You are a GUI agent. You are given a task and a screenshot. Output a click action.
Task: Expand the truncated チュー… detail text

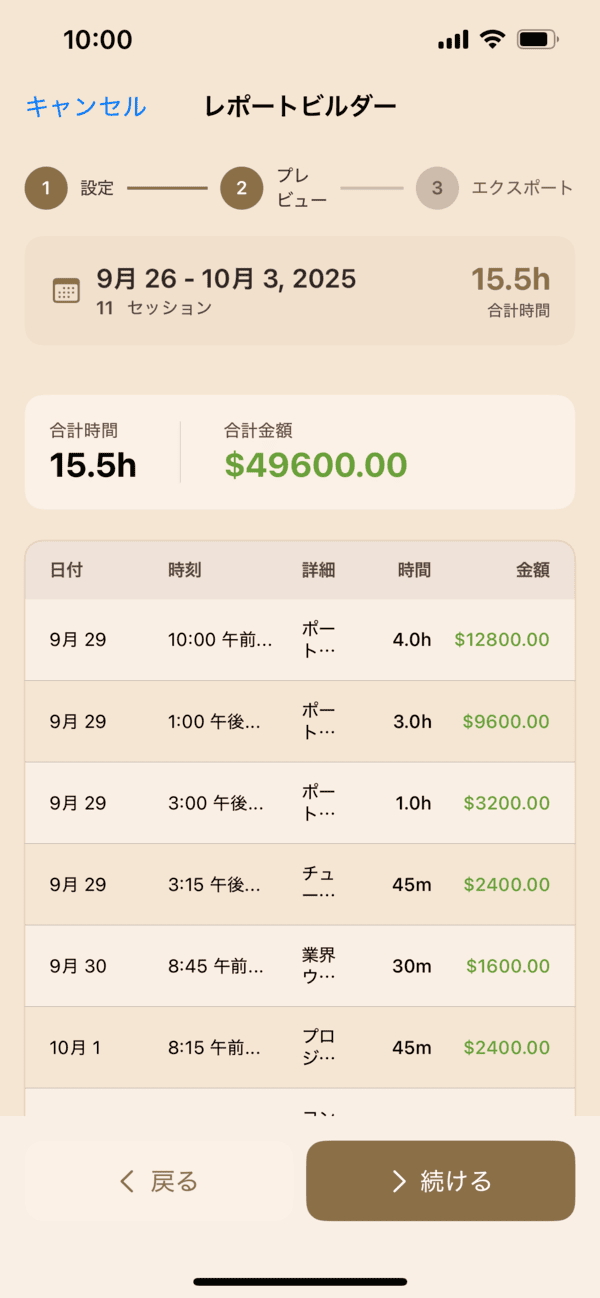point(318,883)
